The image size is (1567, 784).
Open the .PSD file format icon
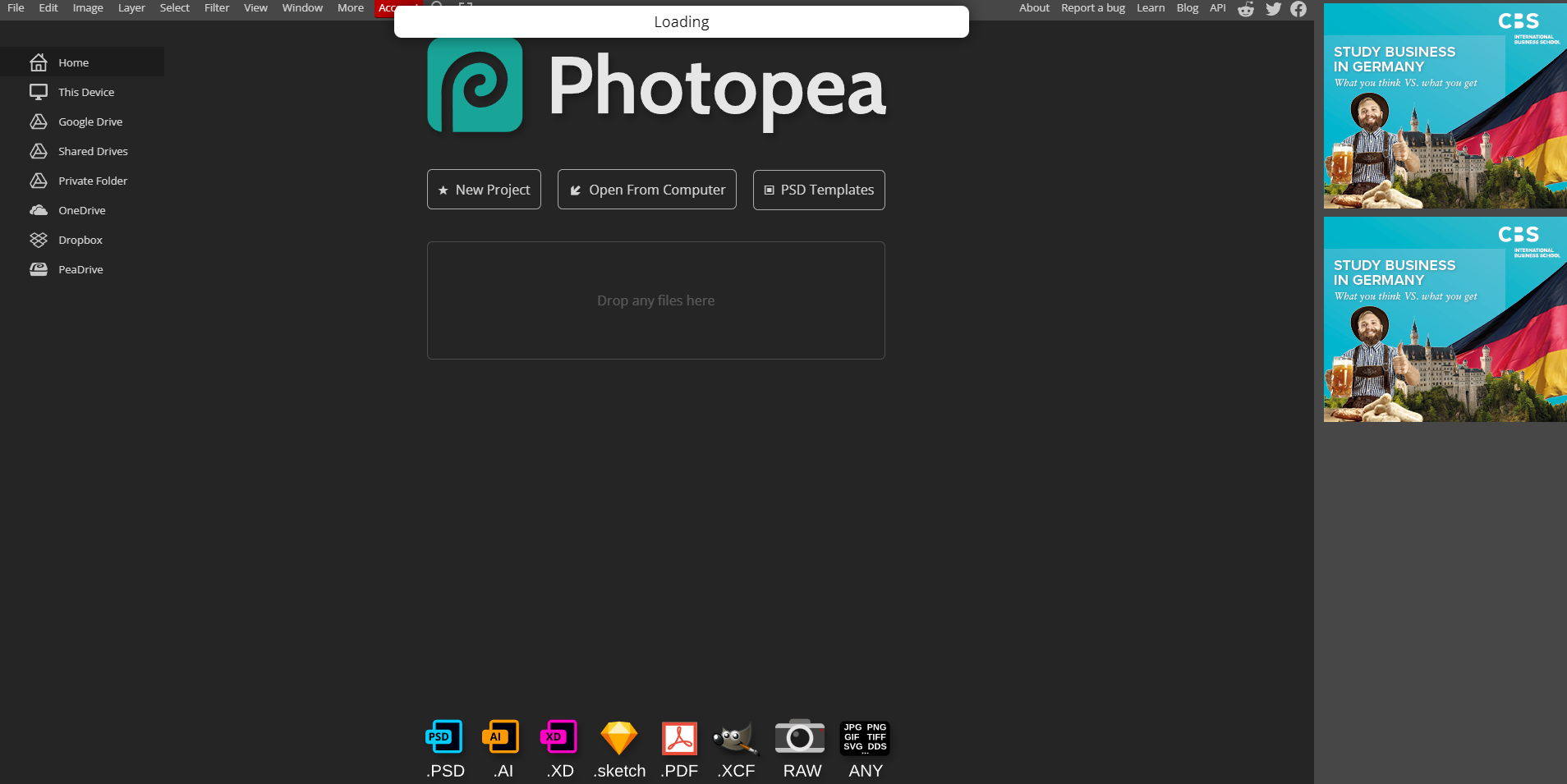[443, 737]
